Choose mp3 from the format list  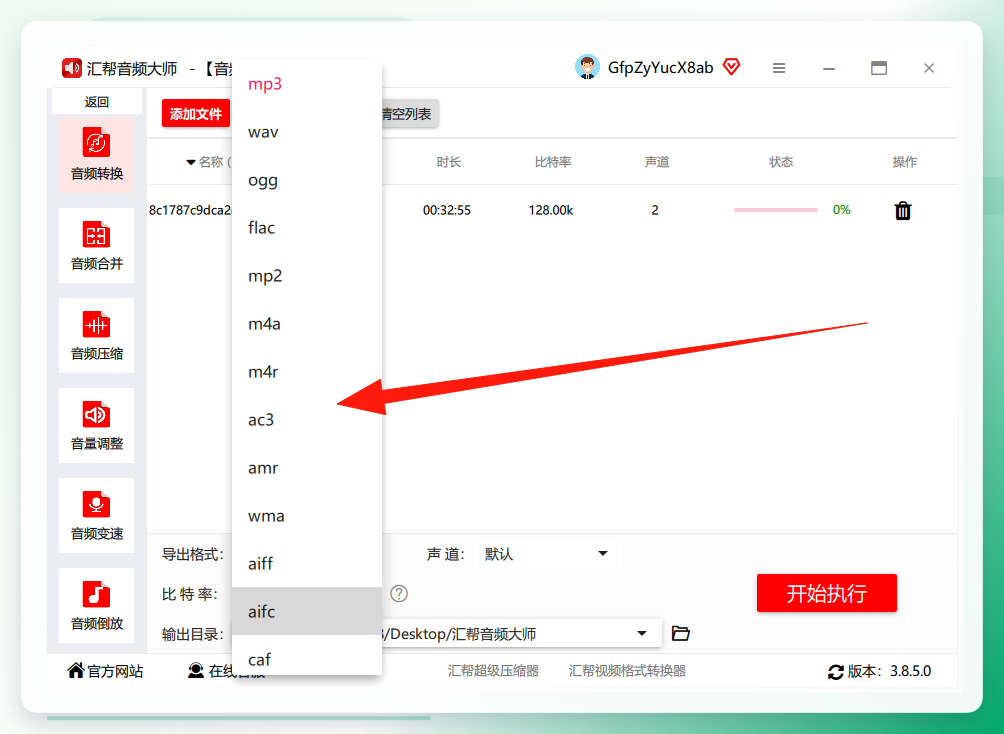pyautogui.click(x=307, y=84)
